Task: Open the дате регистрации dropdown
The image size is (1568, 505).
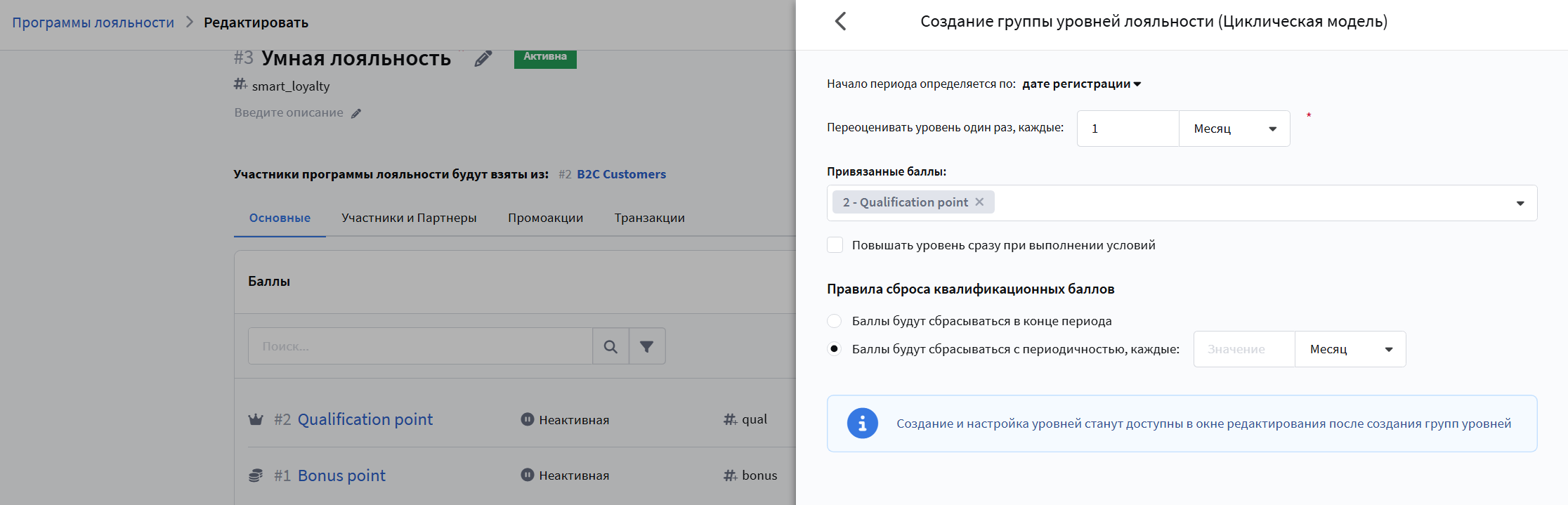Action: click(x=1081, y=84)
